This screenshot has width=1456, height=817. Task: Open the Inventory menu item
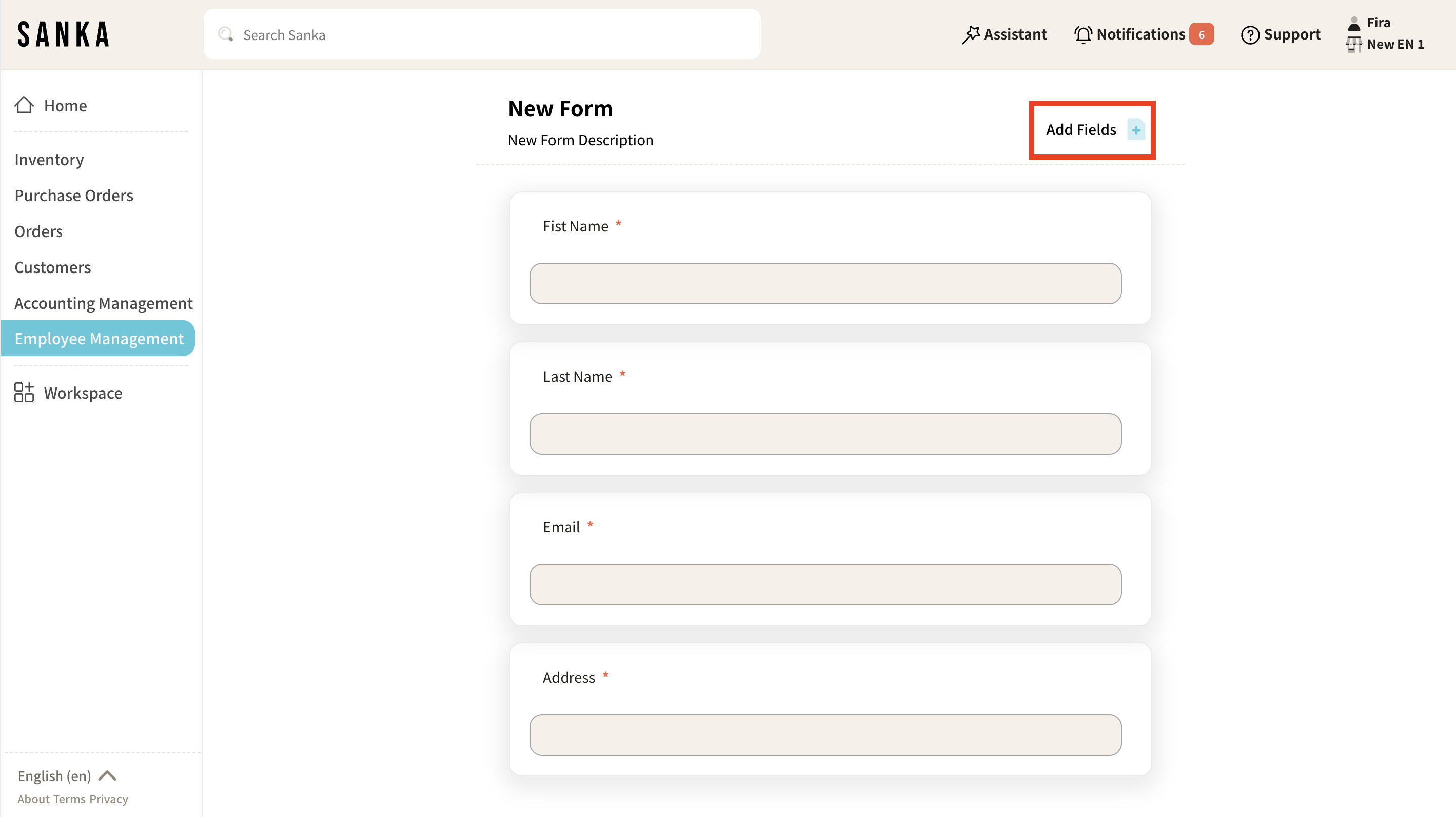49,160
